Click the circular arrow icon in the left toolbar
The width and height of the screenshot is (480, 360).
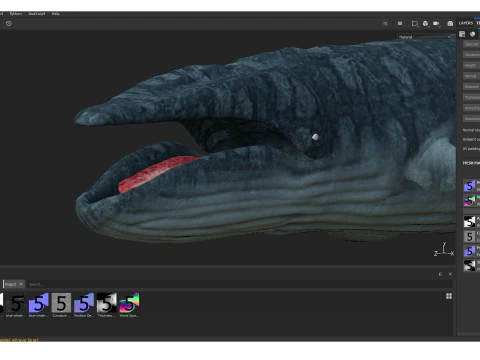point(9,23)
